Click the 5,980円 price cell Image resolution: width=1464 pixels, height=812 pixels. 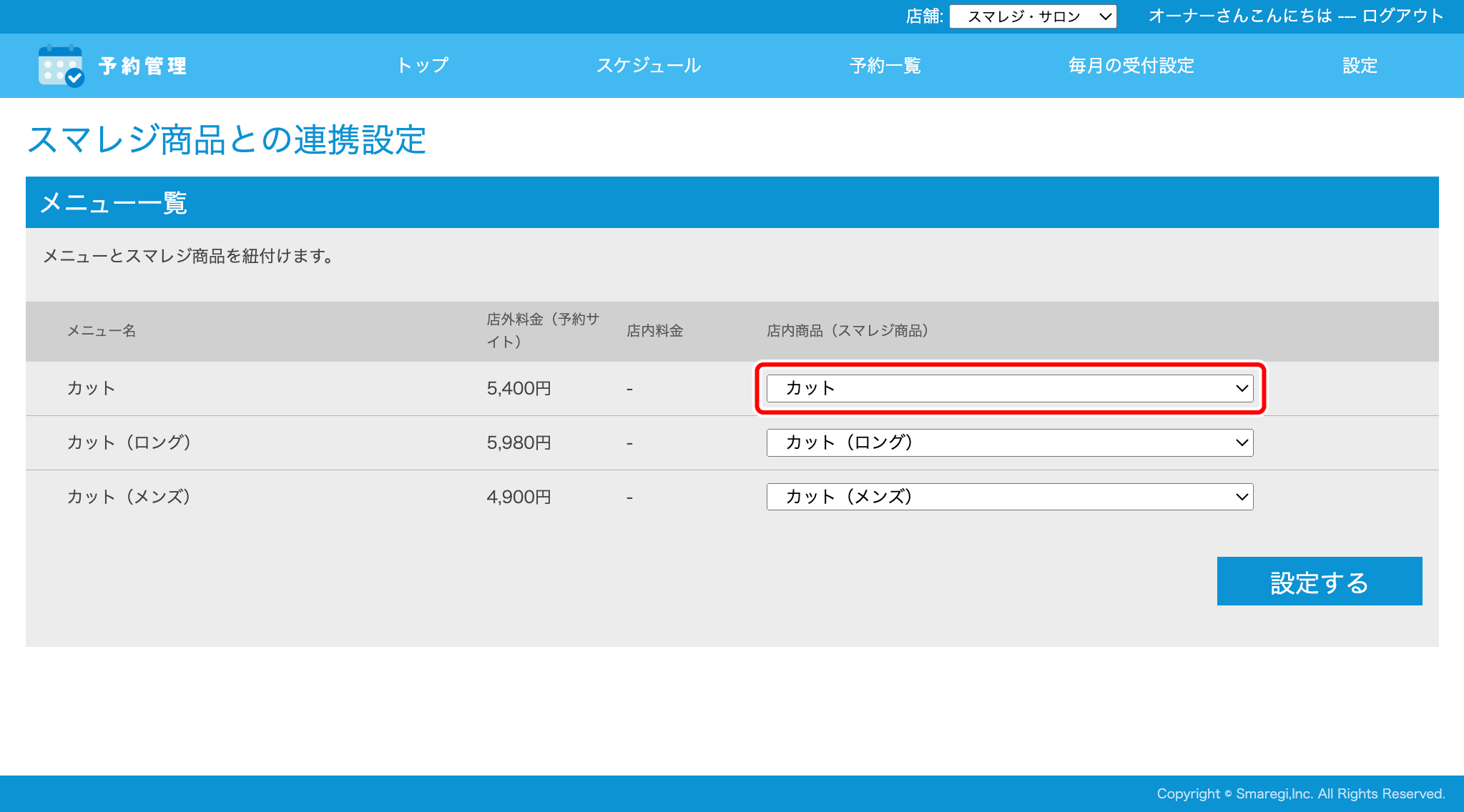[519, 442]
